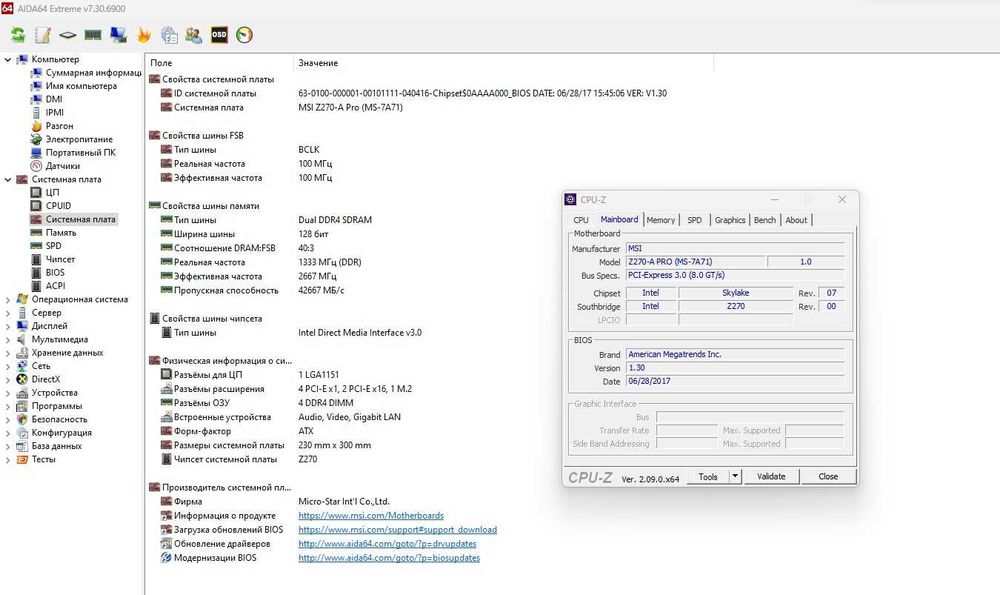Screen dimensions: 1000x595
Task: Open the Report toolbar icon
Action: click(x=43, y=35)
